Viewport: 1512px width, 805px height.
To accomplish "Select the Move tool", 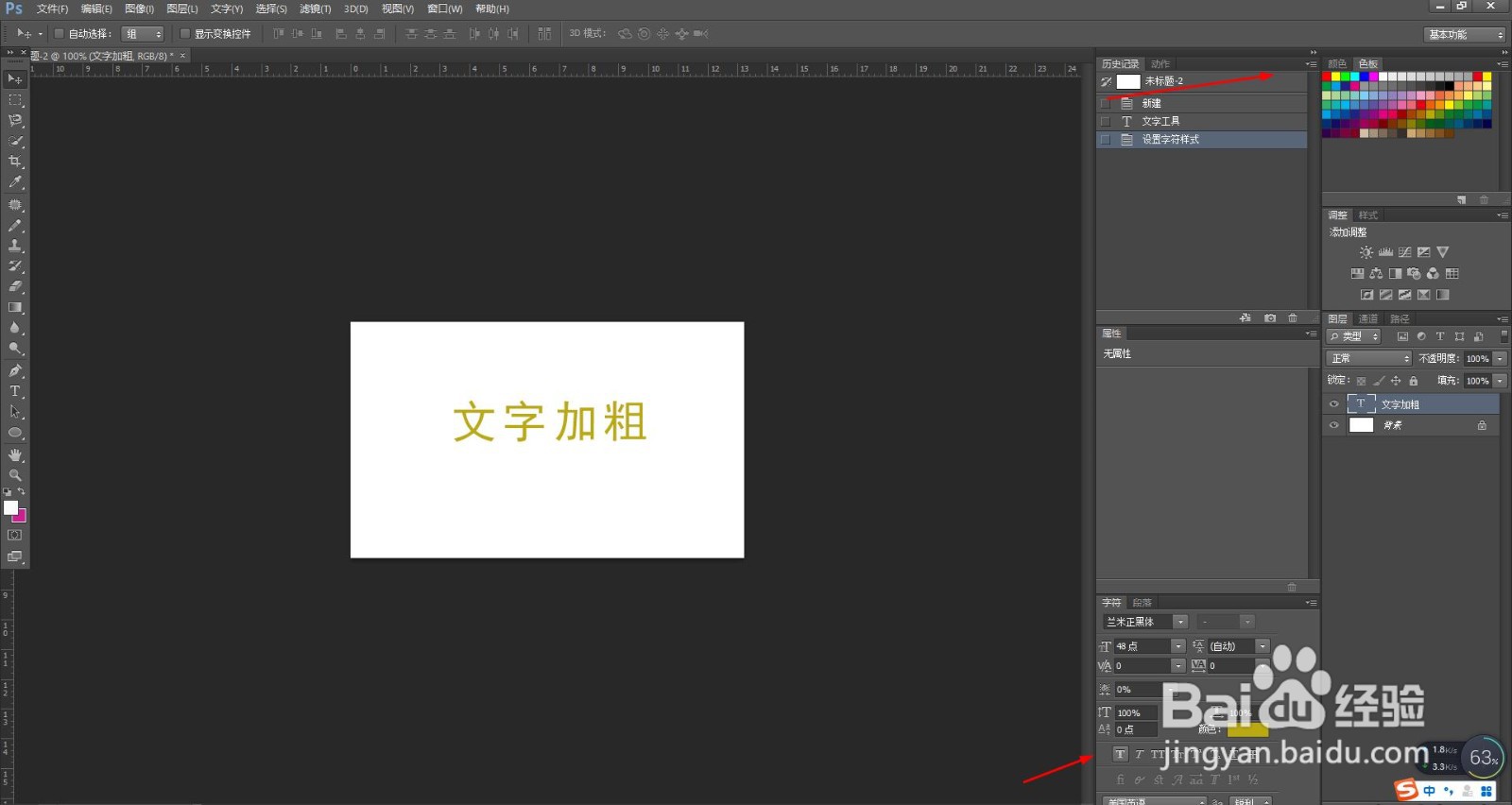I will coord(15,79).
